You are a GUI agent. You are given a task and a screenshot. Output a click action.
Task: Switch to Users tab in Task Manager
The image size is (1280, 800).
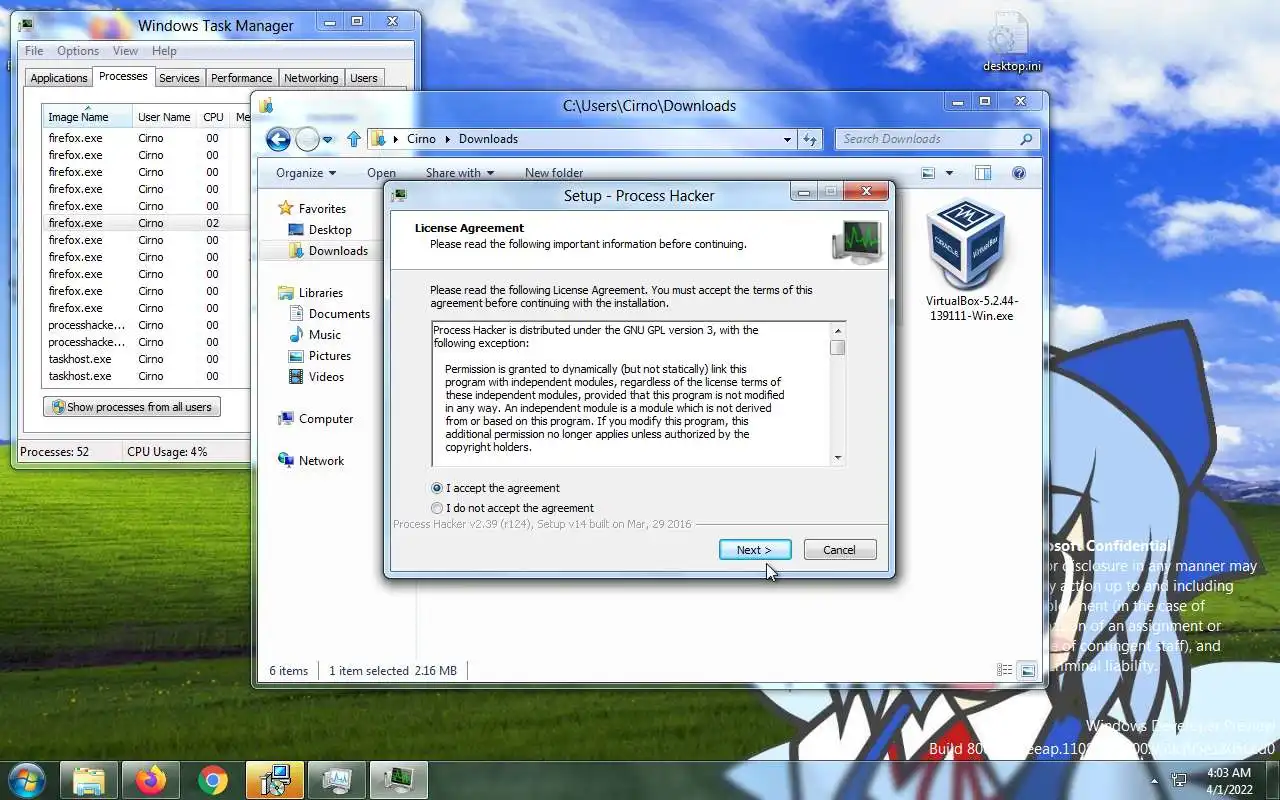pyautogui.click(x=364, y=78)
